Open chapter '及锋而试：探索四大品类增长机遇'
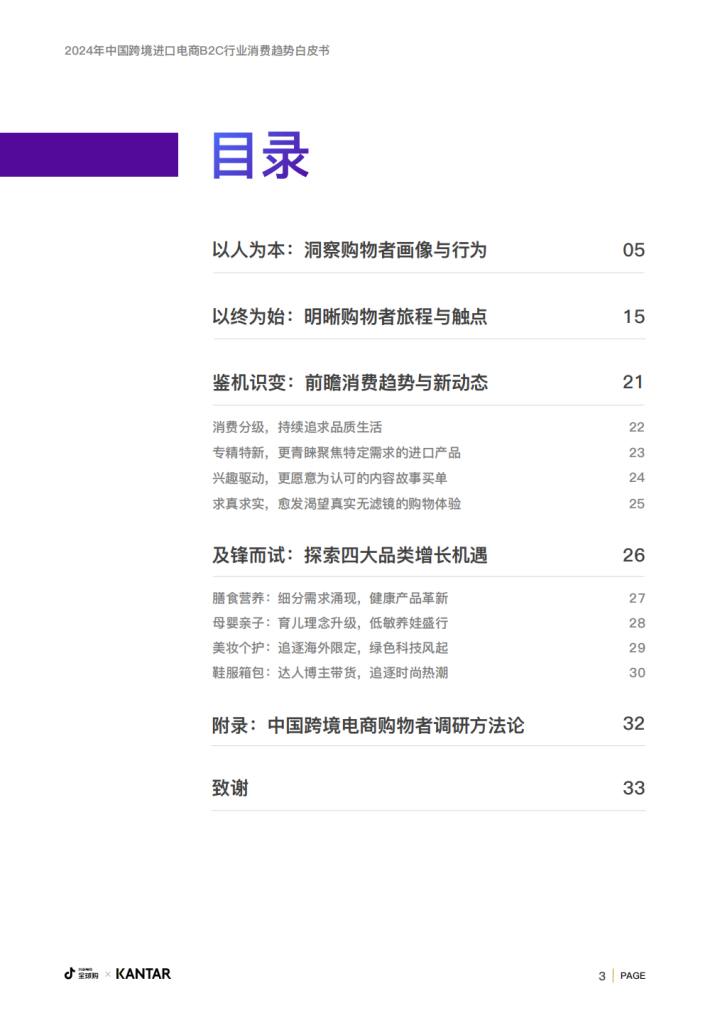Screen dimensions: 710x1025 click(x=349, y=555)
